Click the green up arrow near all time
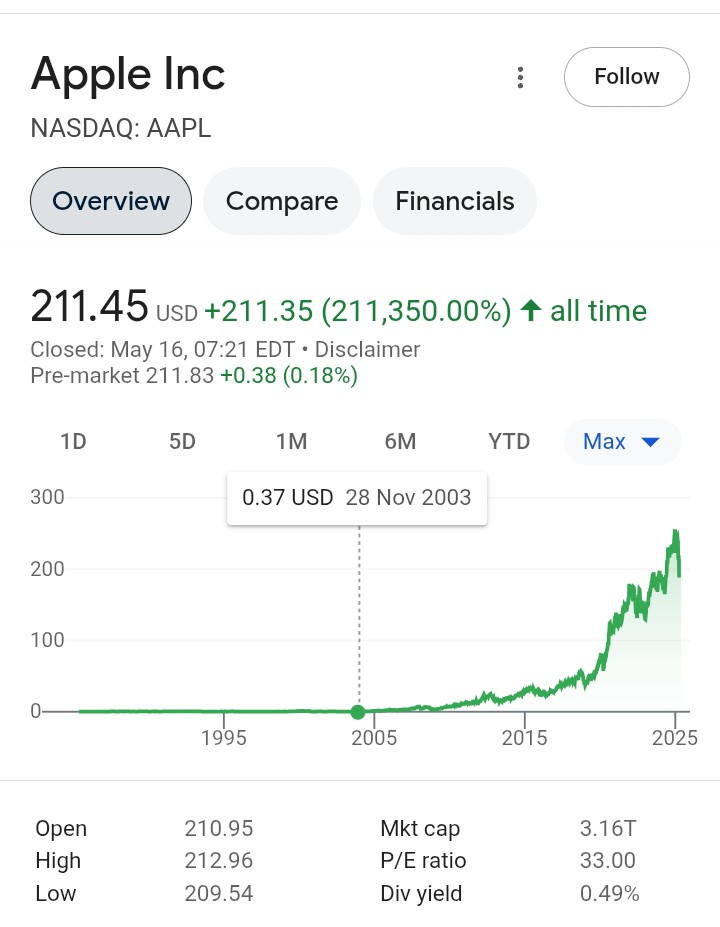Viewport: 720px width, 927px height. tap(532, 311)
